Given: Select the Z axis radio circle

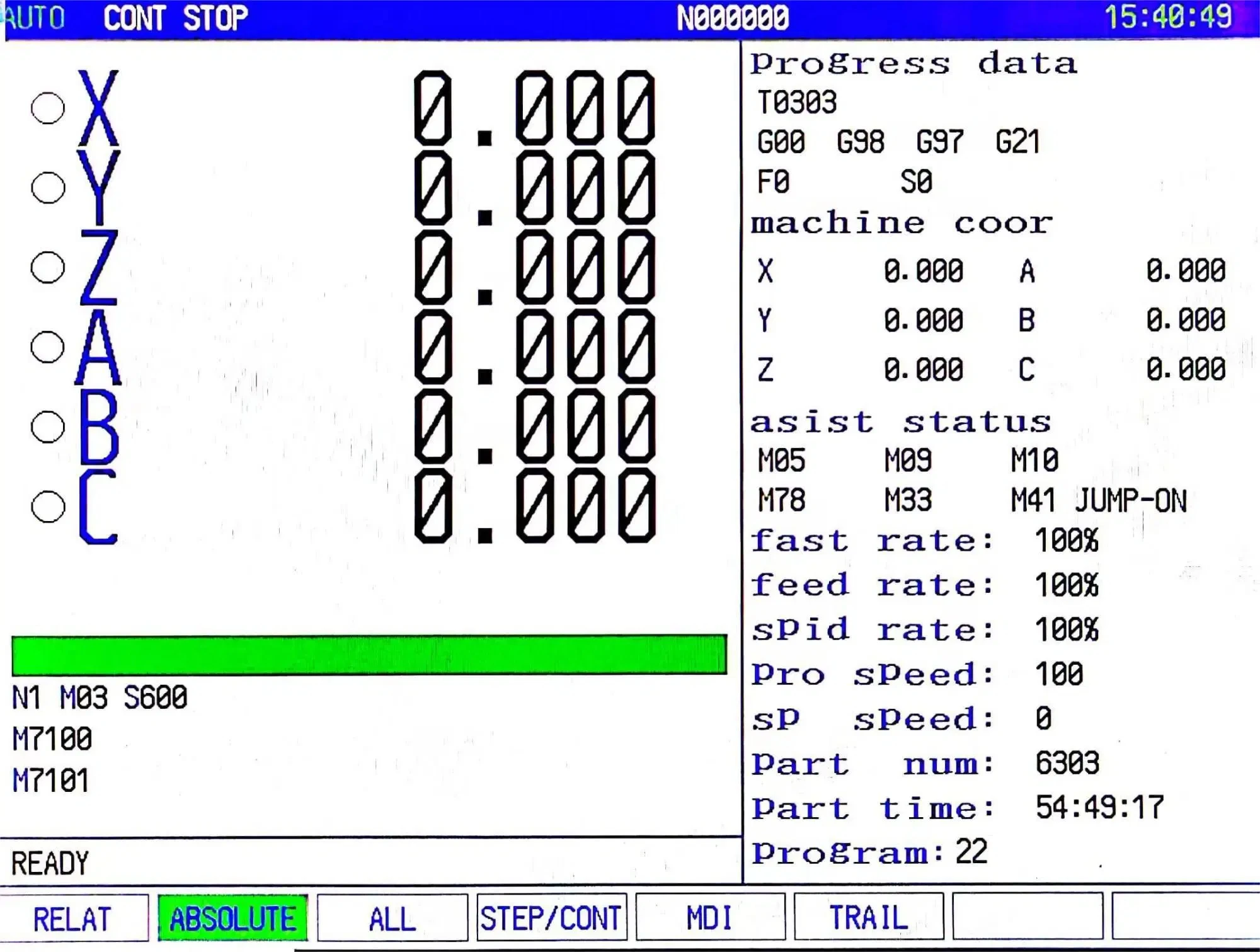Looking at the screenshot, I should [48, 267].
